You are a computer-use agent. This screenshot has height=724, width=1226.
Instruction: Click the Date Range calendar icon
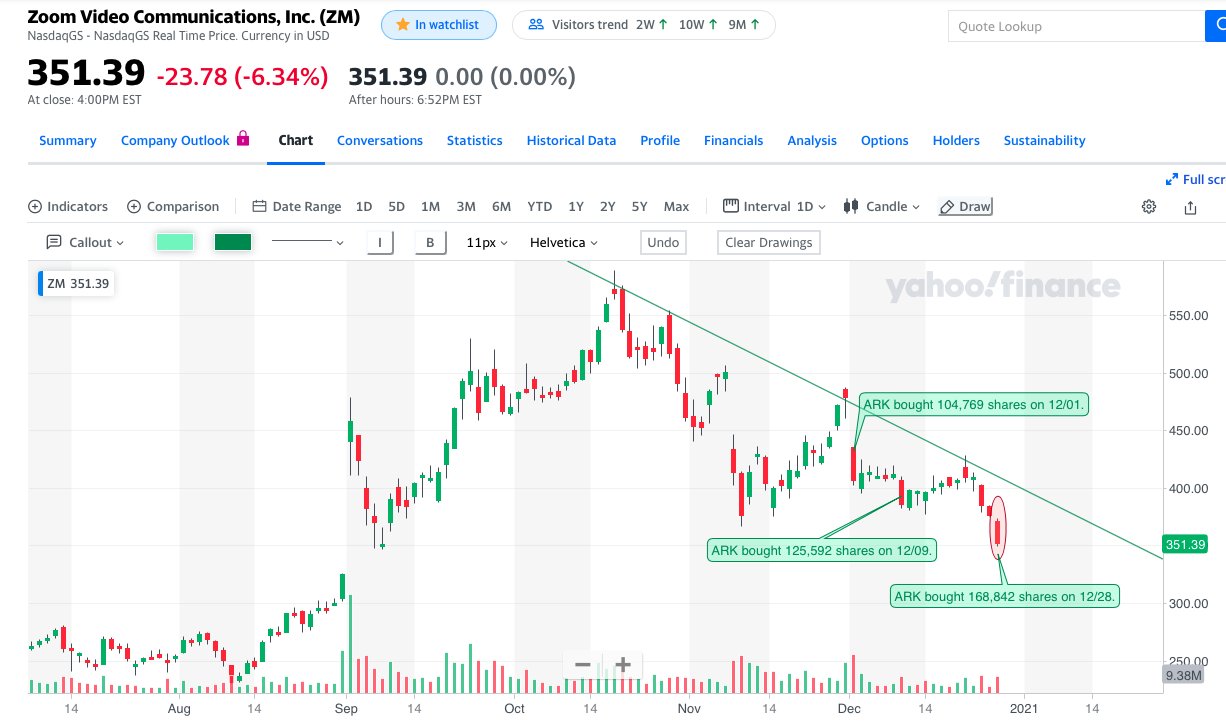tap(259, 207)
